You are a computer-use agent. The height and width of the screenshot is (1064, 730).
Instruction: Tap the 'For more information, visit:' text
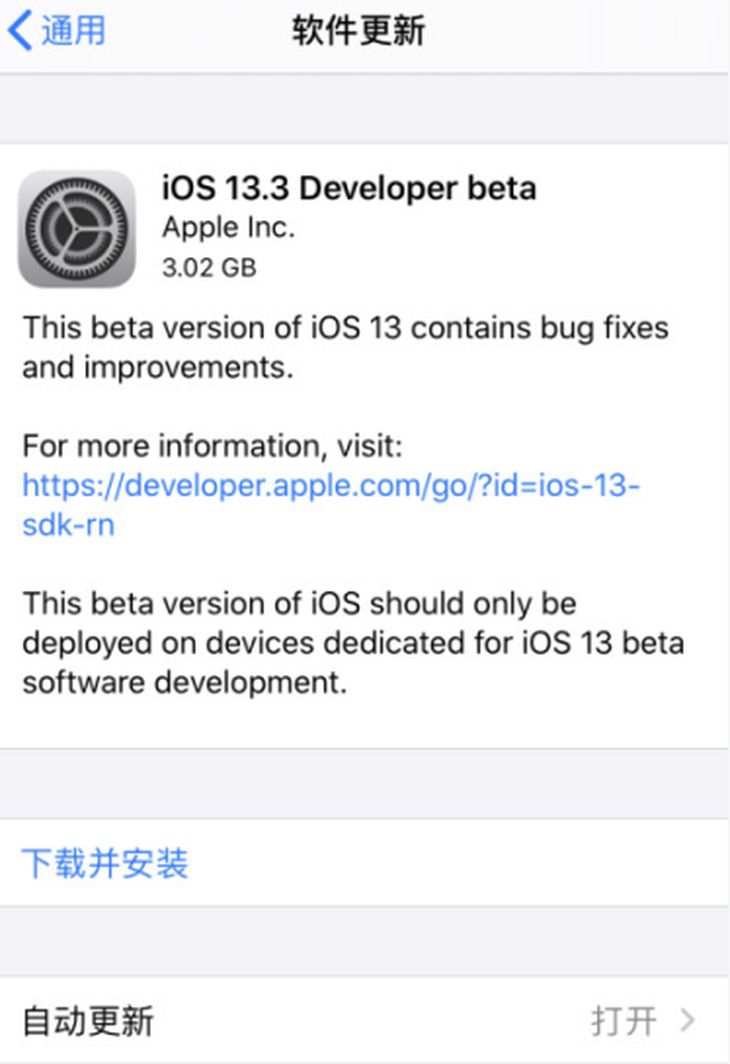tap(212, 446)
